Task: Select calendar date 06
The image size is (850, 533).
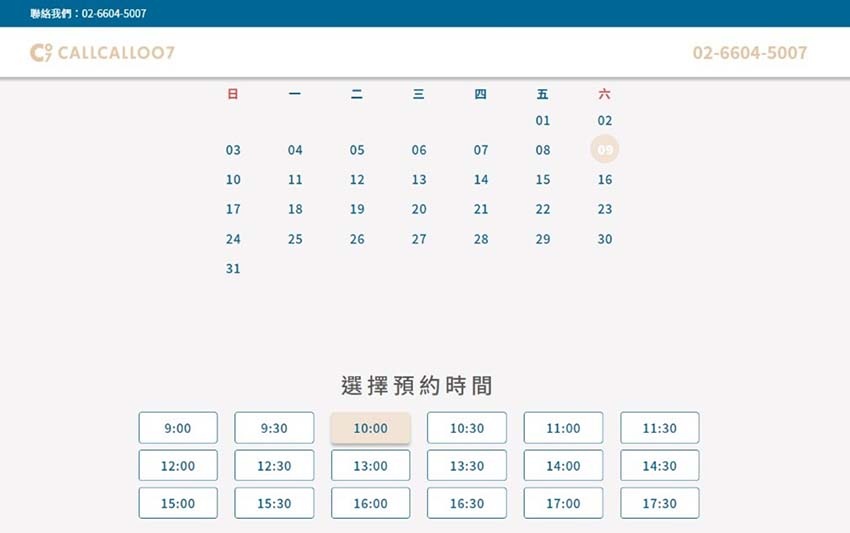Action: tap(419, 150)
